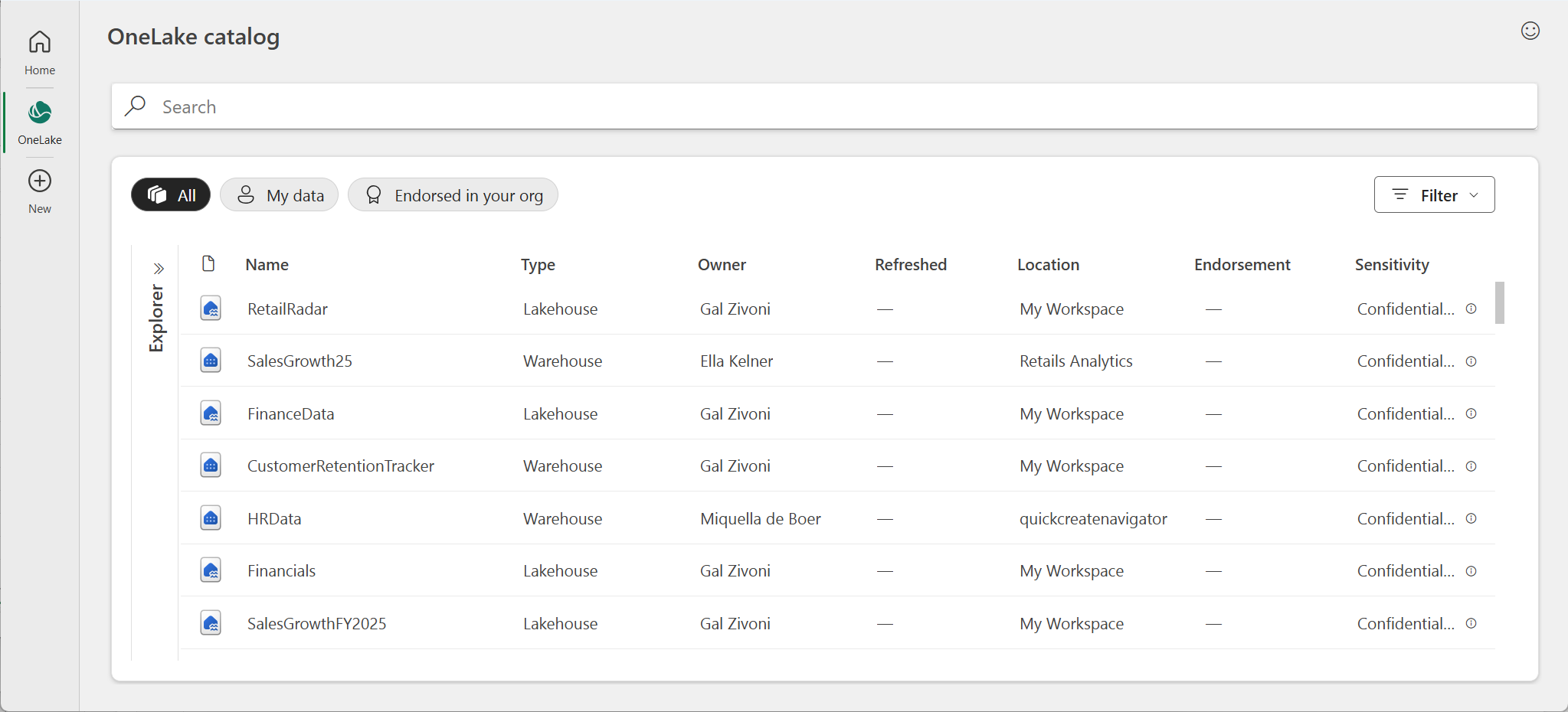The image size is (1568, 712).
Task: Open the CustomerRetentionTracker item
Action: click(340, 466)
